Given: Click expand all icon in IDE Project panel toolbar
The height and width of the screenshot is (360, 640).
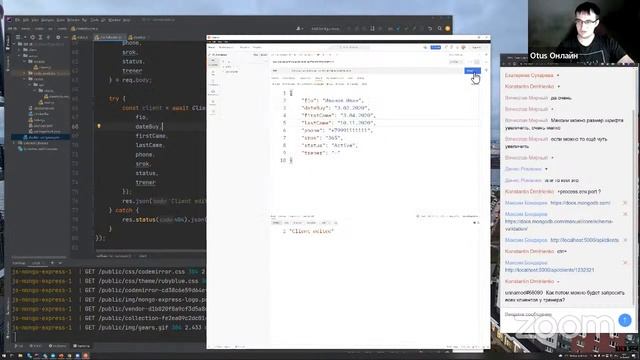Looking at the screenshot, I should click(x=40, y=37).
